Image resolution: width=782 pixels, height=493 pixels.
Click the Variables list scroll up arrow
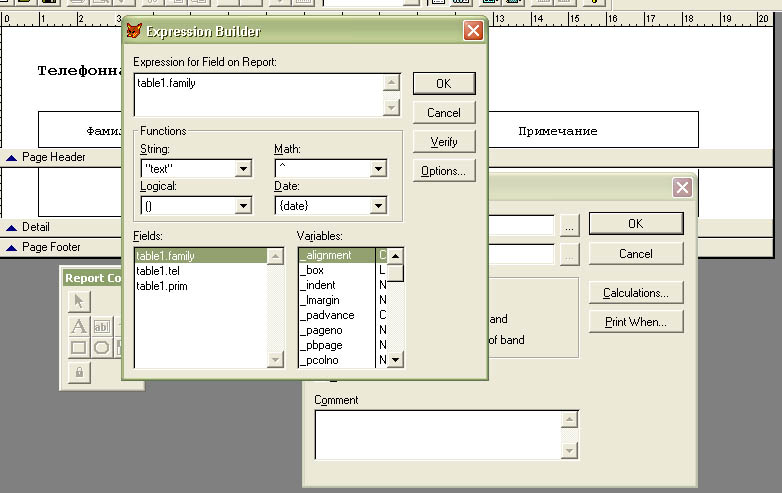[395, 256]
